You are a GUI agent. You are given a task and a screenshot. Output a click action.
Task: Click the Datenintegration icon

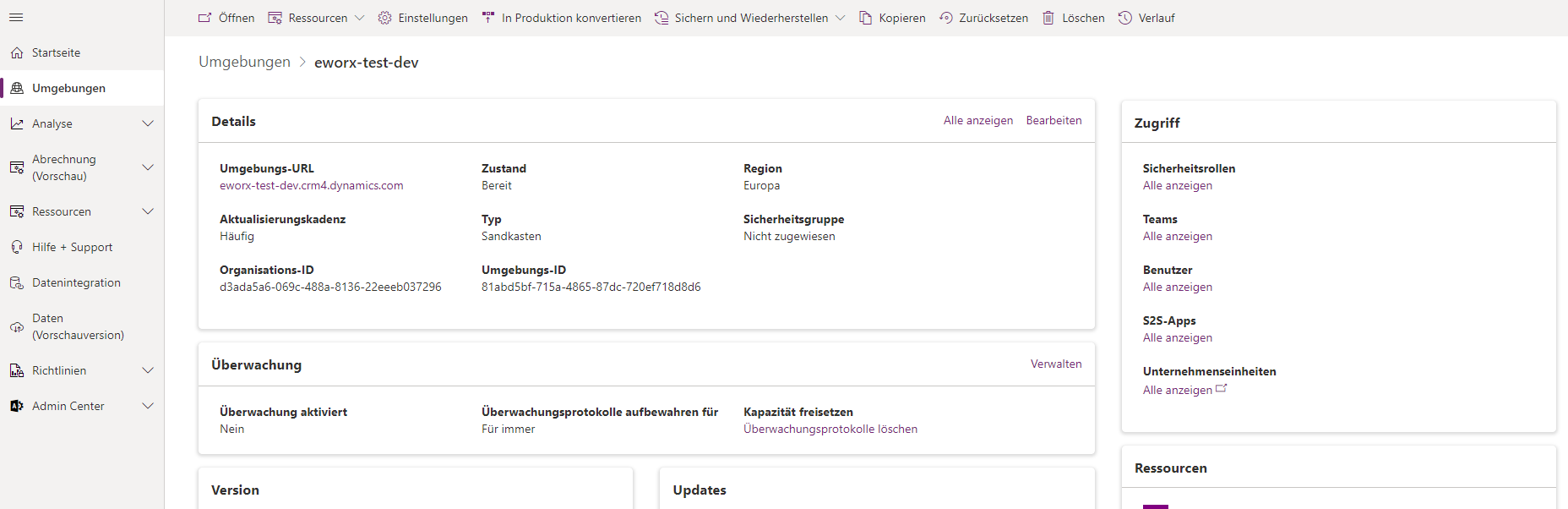click(x=17, y=282)
